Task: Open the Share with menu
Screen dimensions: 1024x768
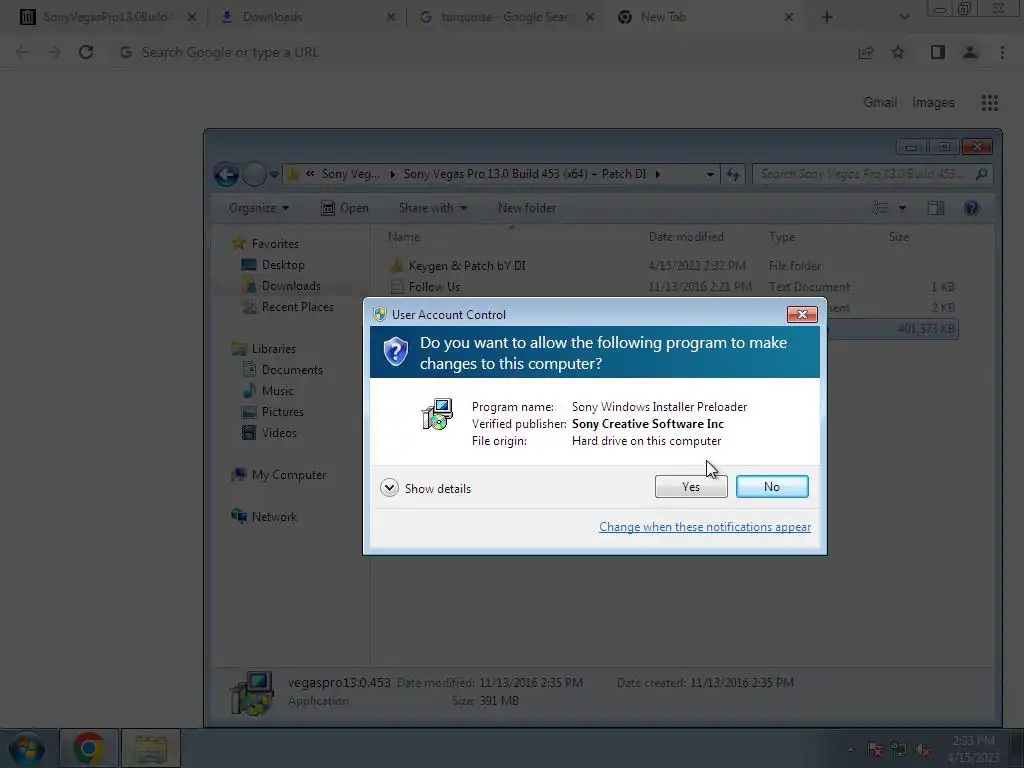Action: (432, 208)
